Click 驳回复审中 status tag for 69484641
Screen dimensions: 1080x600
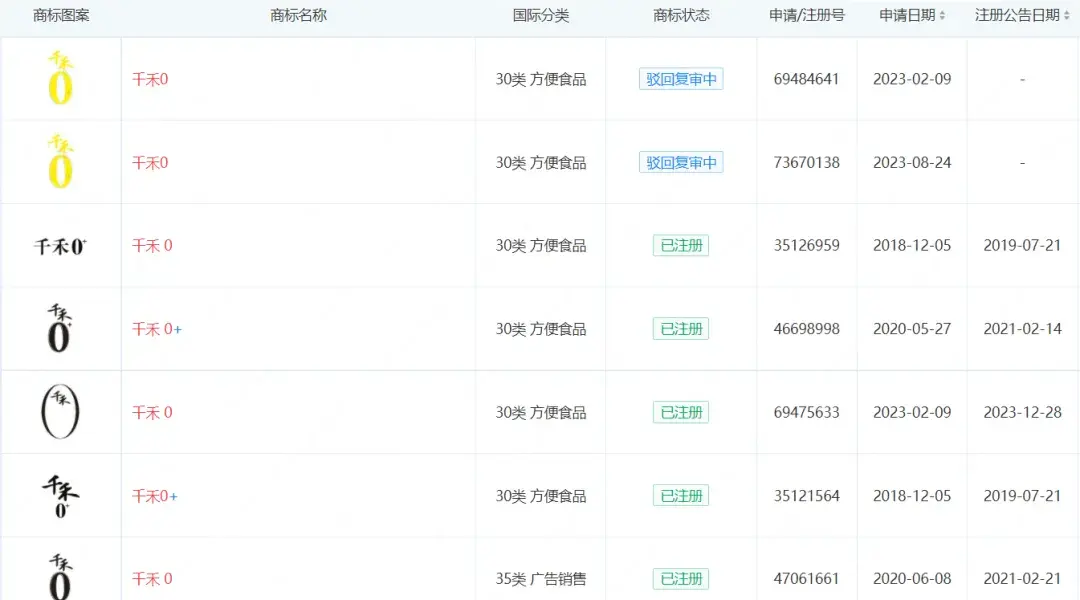(681, 79)
